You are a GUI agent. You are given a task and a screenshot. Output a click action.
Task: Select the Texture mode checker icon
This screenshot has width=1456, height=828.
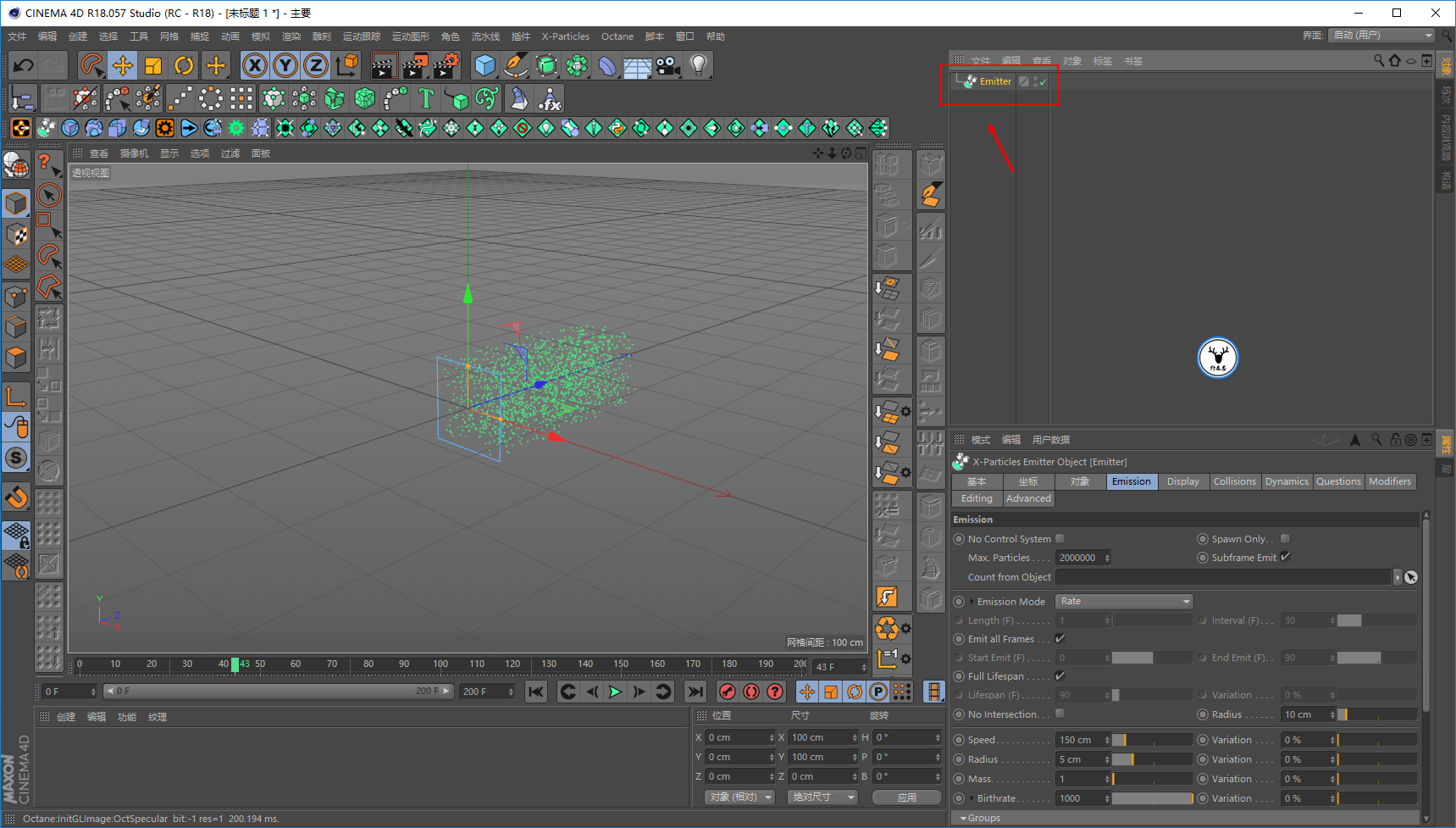[16, 234]
